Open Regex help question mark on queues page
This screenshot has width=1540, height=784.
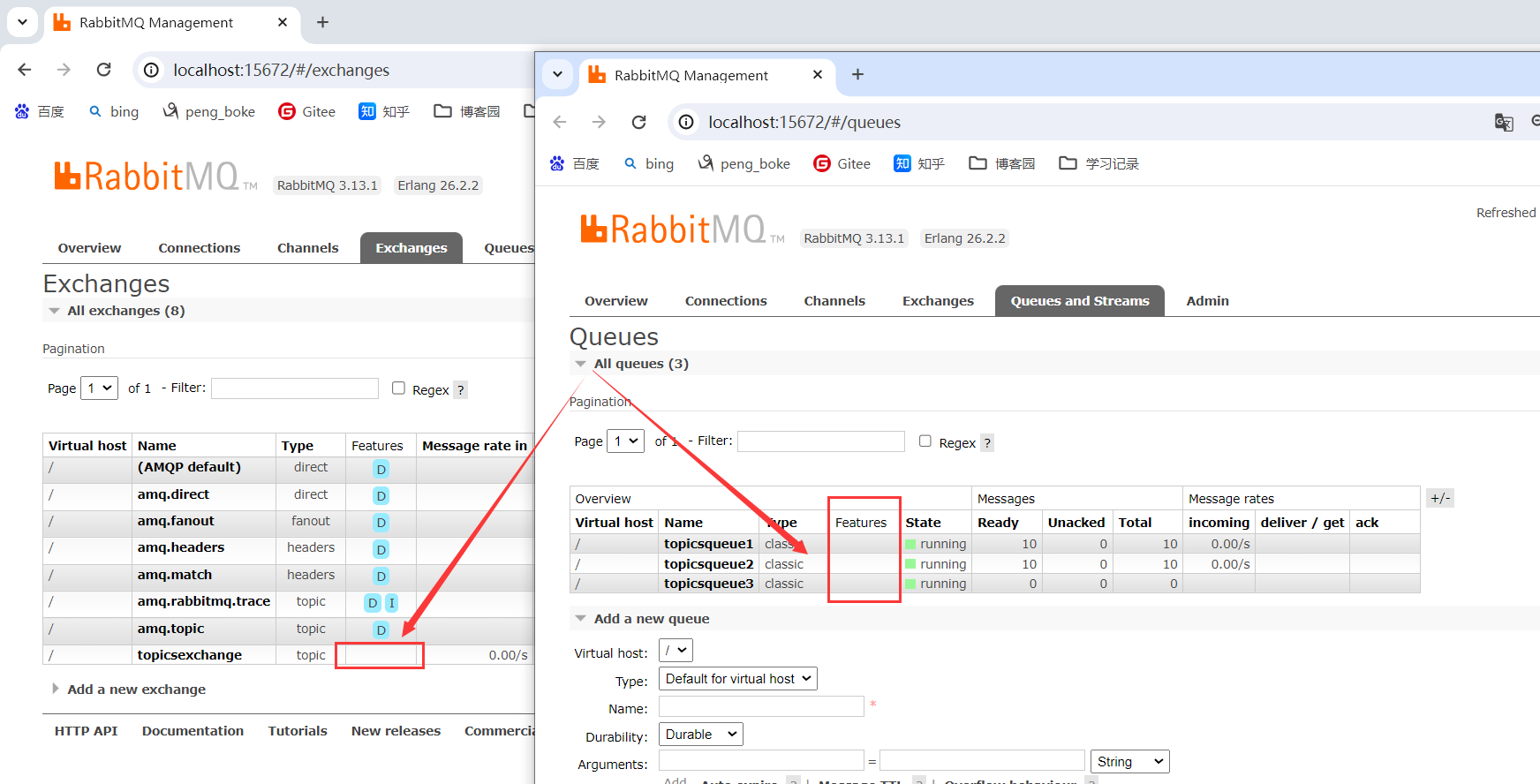[x=987, y=443]
